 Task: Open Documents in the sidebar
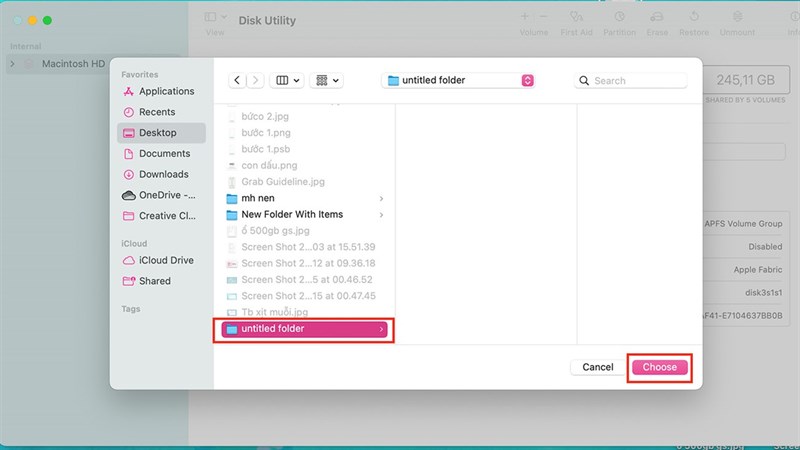161,154
